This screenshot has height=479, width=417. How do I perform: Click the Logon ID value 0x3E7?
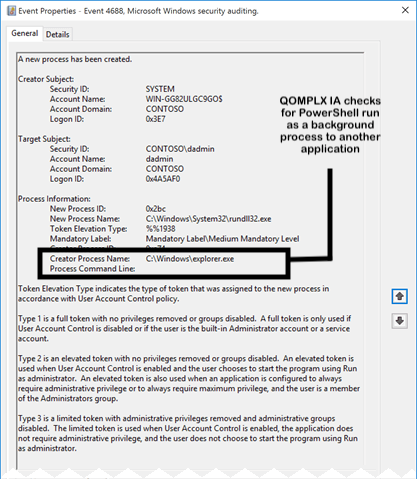tap(155, 119)
